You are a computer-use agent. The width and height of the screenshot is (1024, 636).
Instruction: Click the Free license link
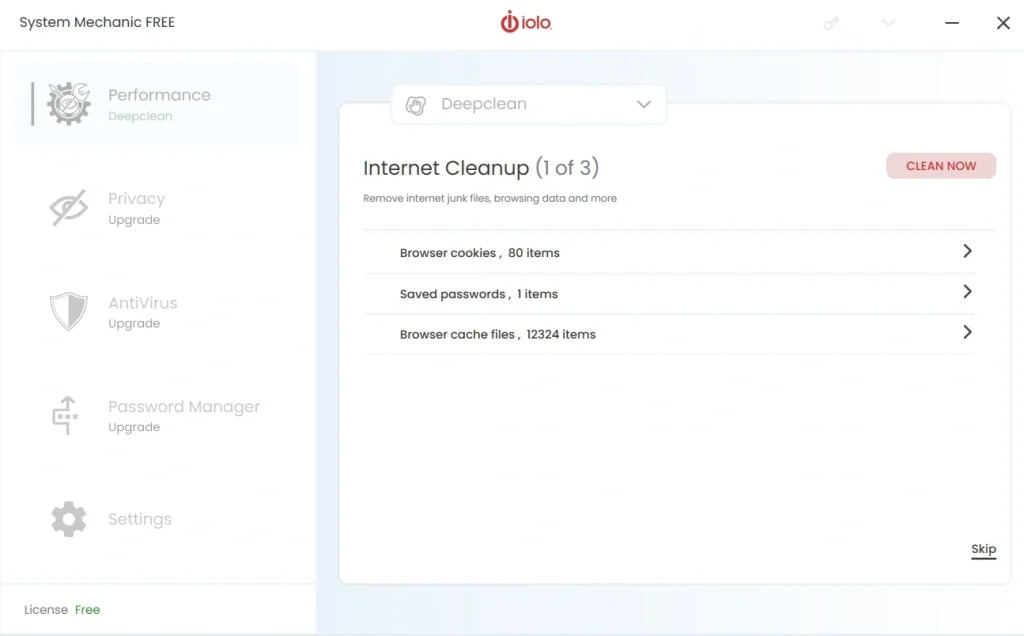[x=88, y=609]
